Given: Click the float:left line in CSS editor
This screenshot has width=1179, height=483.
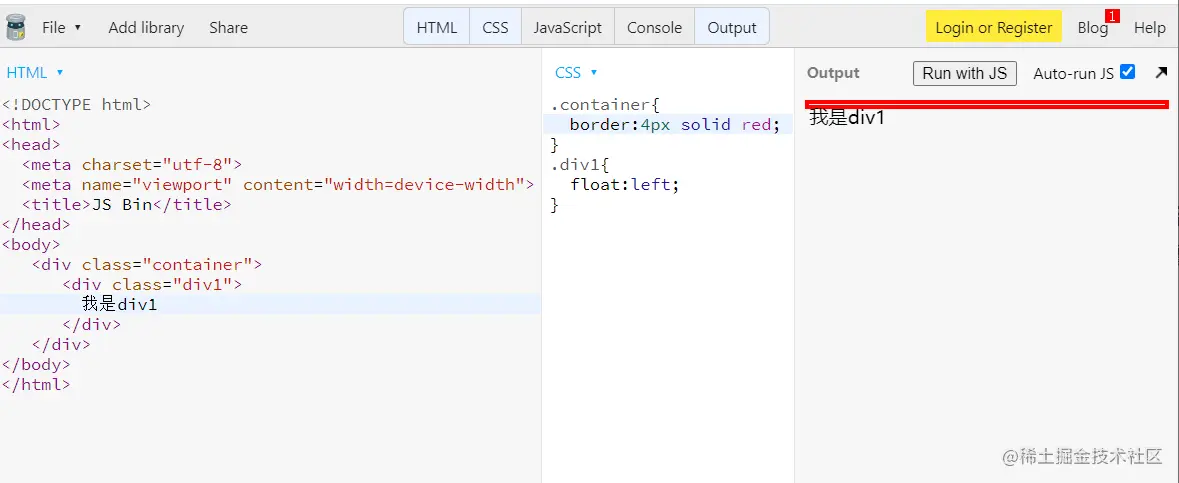Looking at the screenshot, I should [624, 185].
